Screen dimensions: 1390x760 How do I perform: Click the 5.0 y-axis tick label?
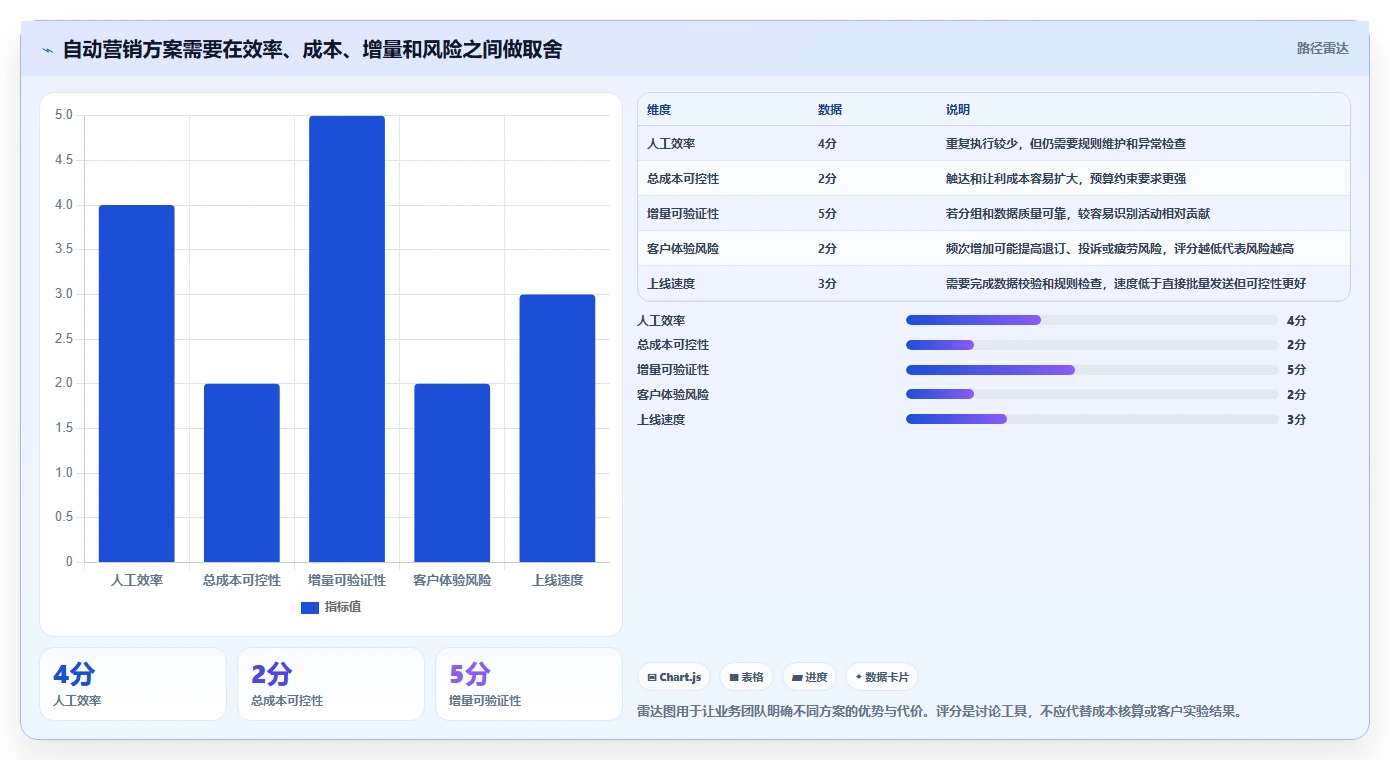[63, 115]
